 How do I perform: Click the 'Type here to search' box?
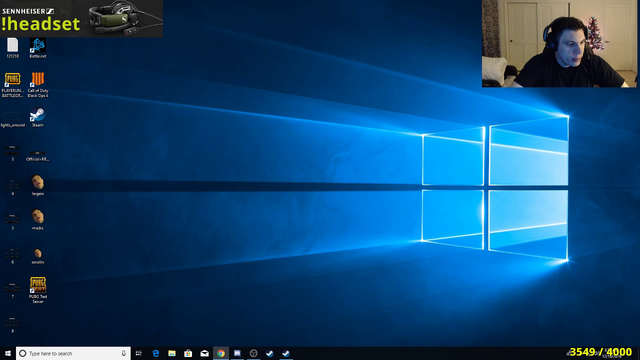[x=73, y=353]
